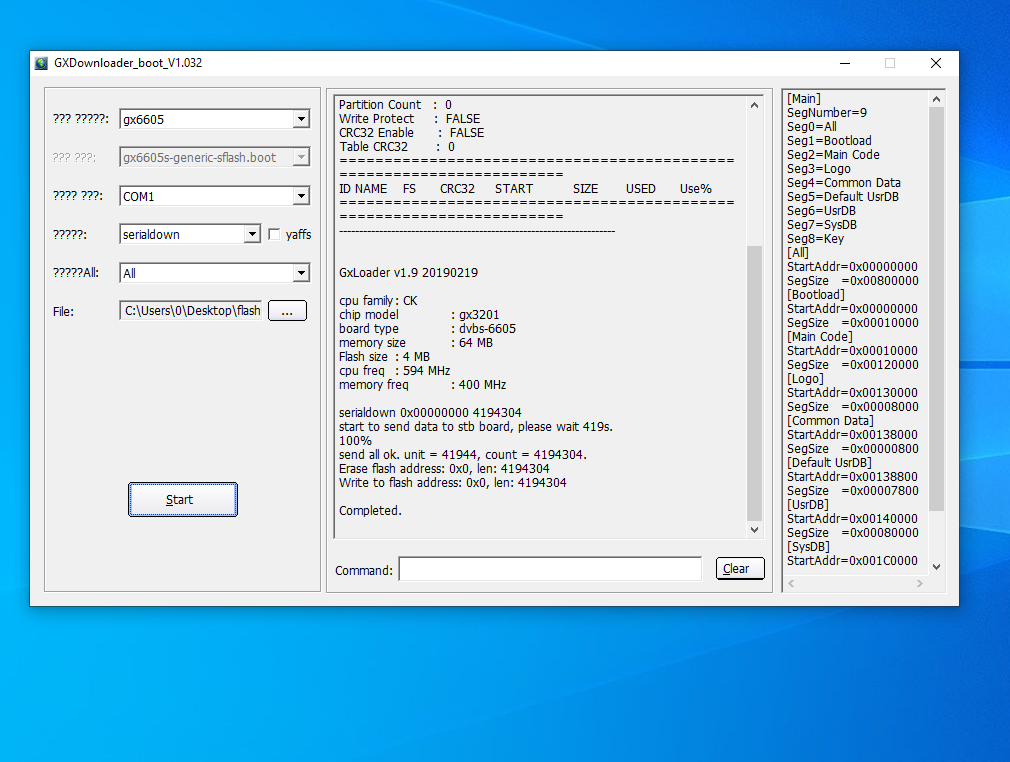Click config panel scroll right arrow
This screenshot has width=1010, height=762.
point(920,584)
